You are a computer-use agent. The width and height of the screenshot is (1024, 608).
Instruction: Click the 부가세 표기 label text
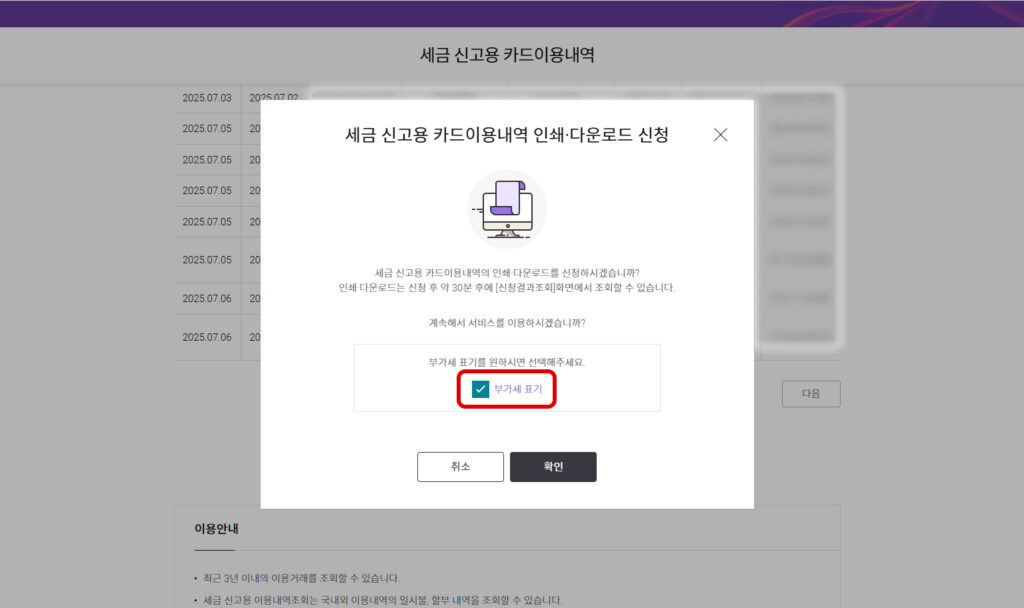click(516, 389)
